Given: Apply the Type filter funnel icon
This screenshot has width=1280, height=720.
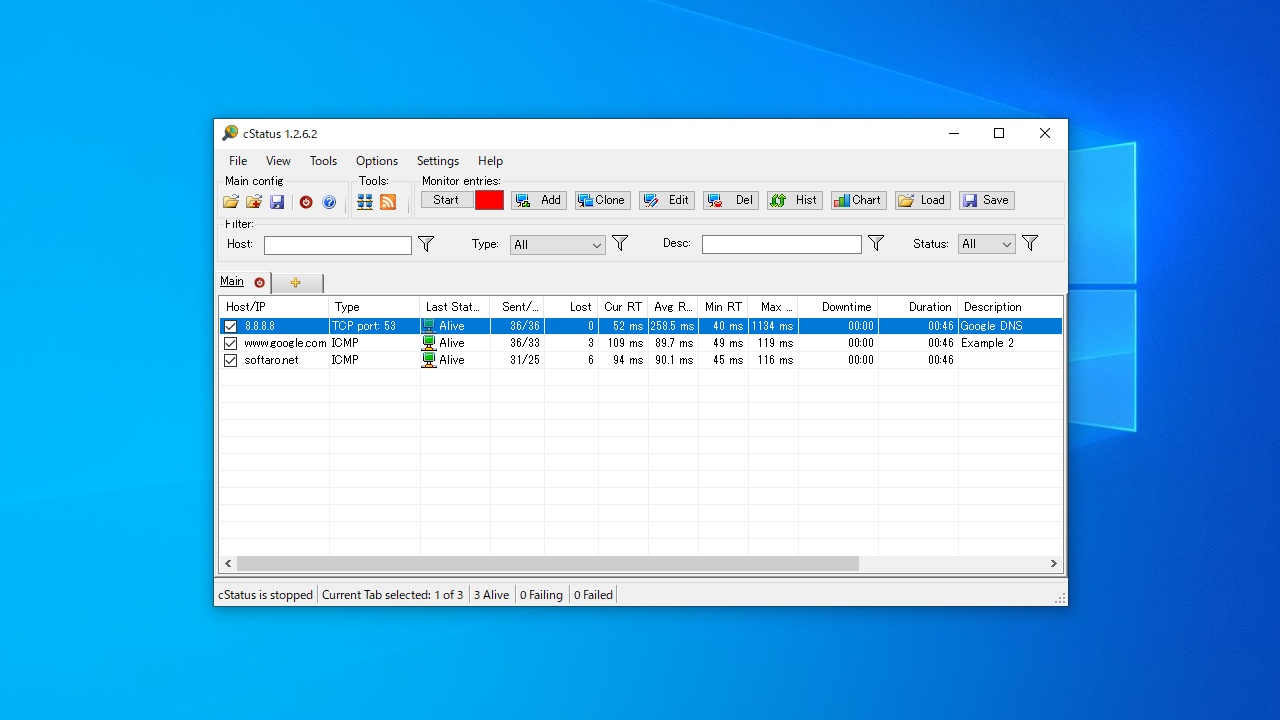Looking at the screenshot, I should (x=620, y=244).
